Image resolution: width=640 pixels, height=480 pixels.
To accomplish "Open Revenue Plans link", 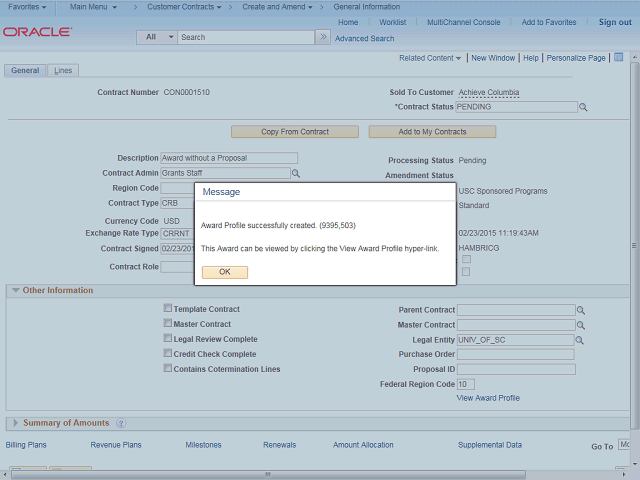I will [x=116, y=445].
